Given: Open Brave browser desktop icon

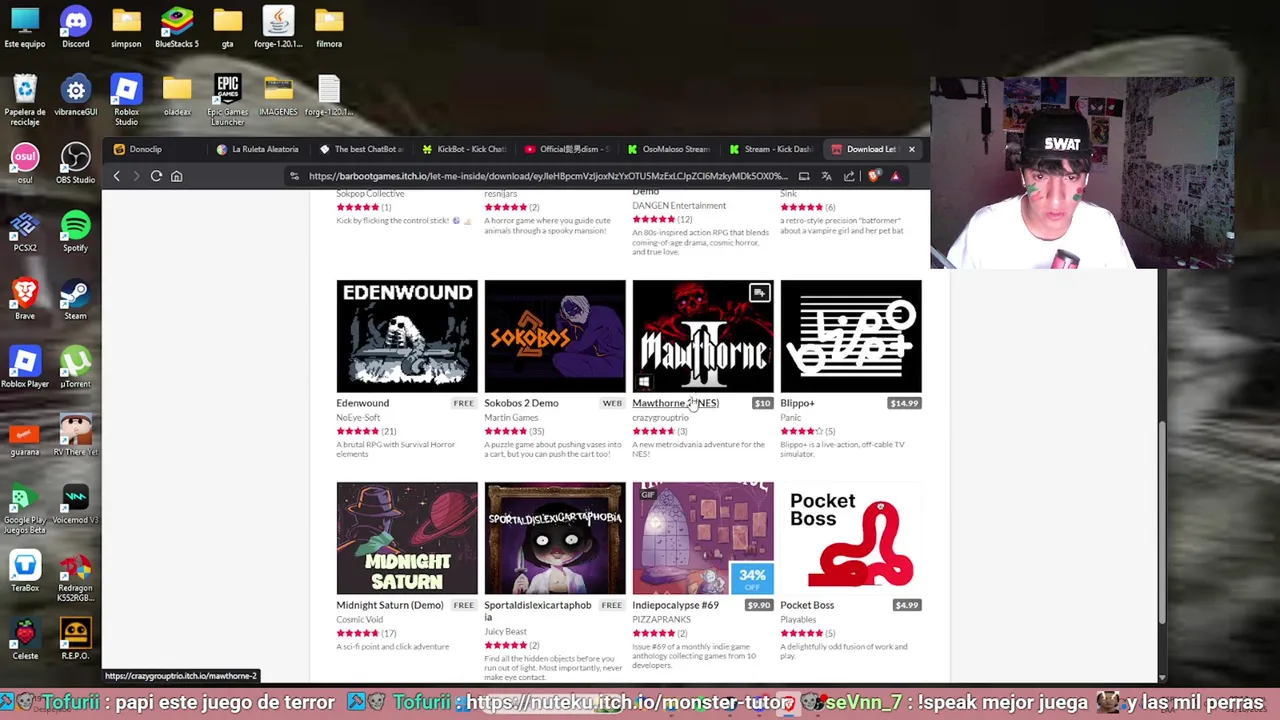Looking at the screenshot, I should (25, 299).
